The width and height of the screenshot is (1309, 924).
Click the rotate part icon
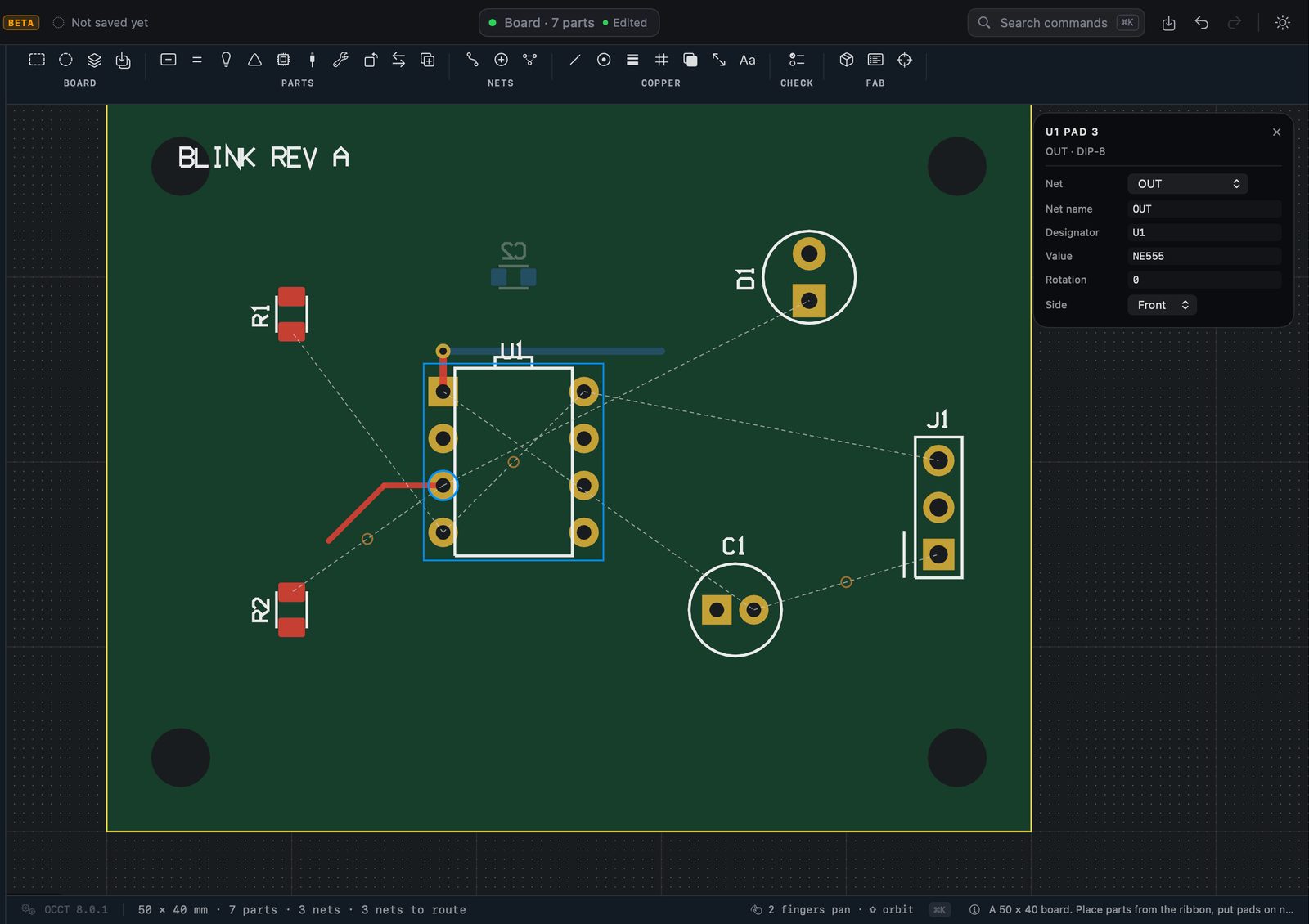(370, 60)
